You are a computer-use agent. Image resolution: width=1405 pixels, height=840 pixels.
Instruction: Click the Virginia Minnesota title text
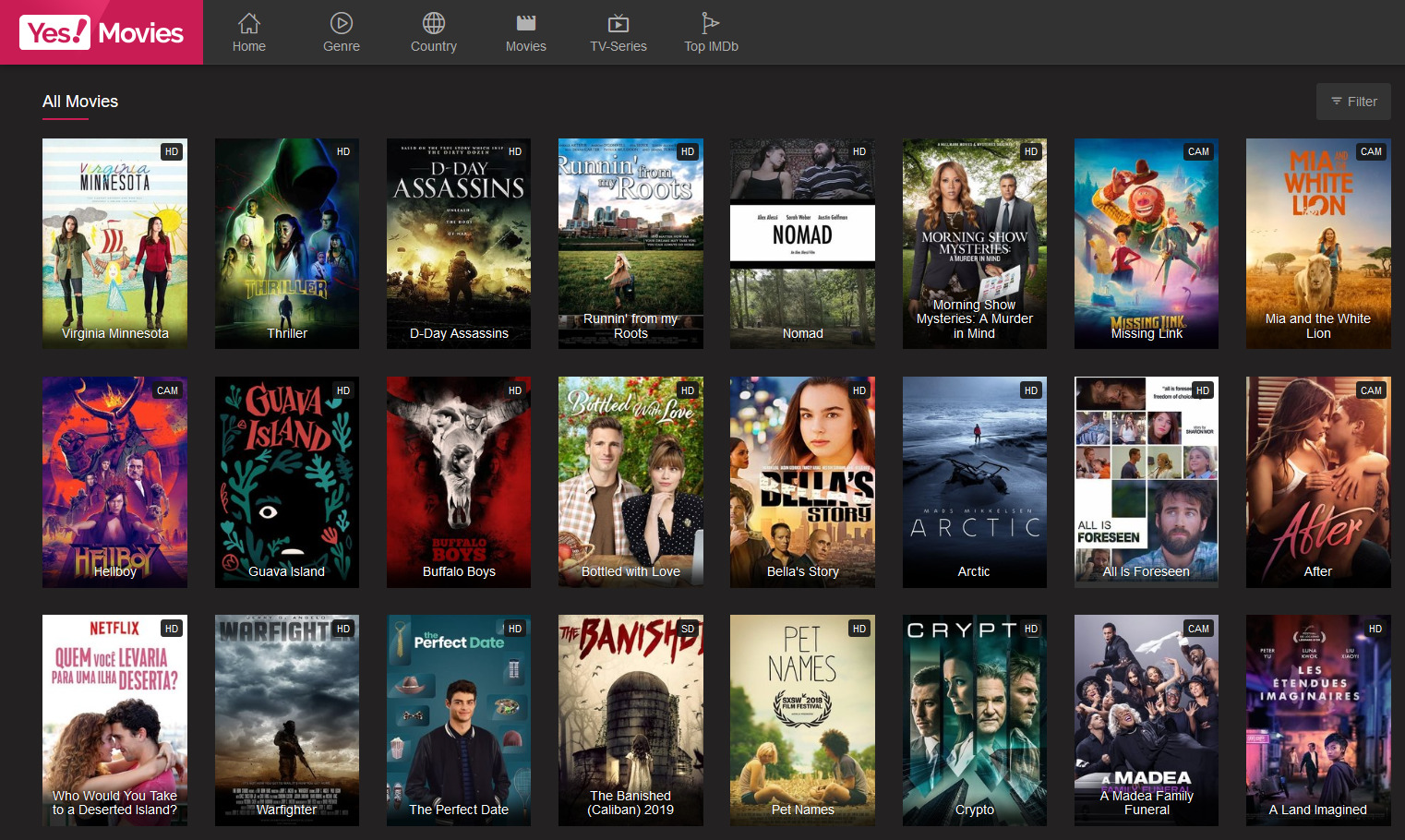click(x=115, y=333)
